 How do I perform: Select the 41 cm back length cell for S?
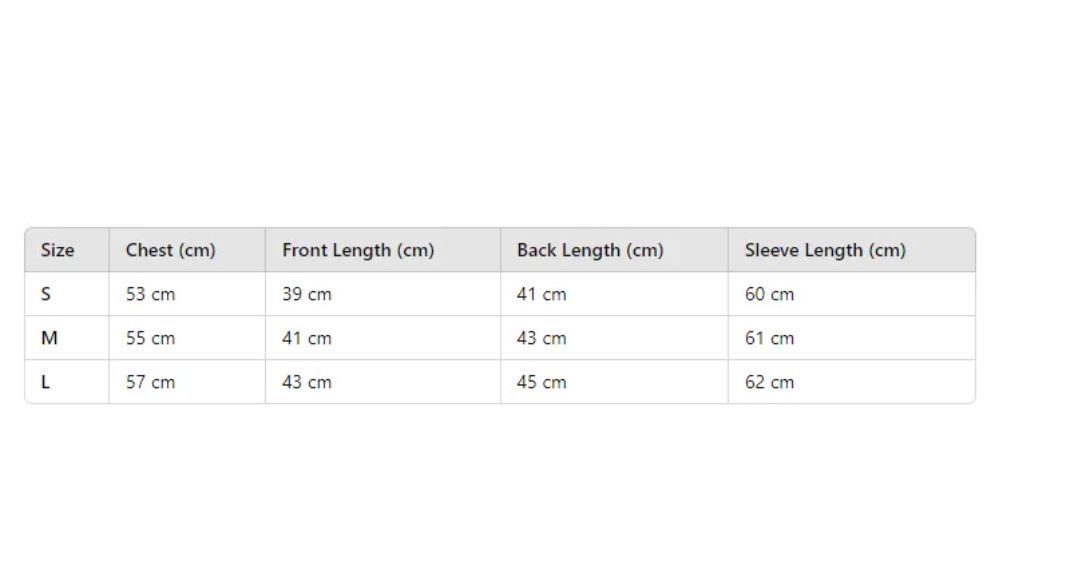614,294
